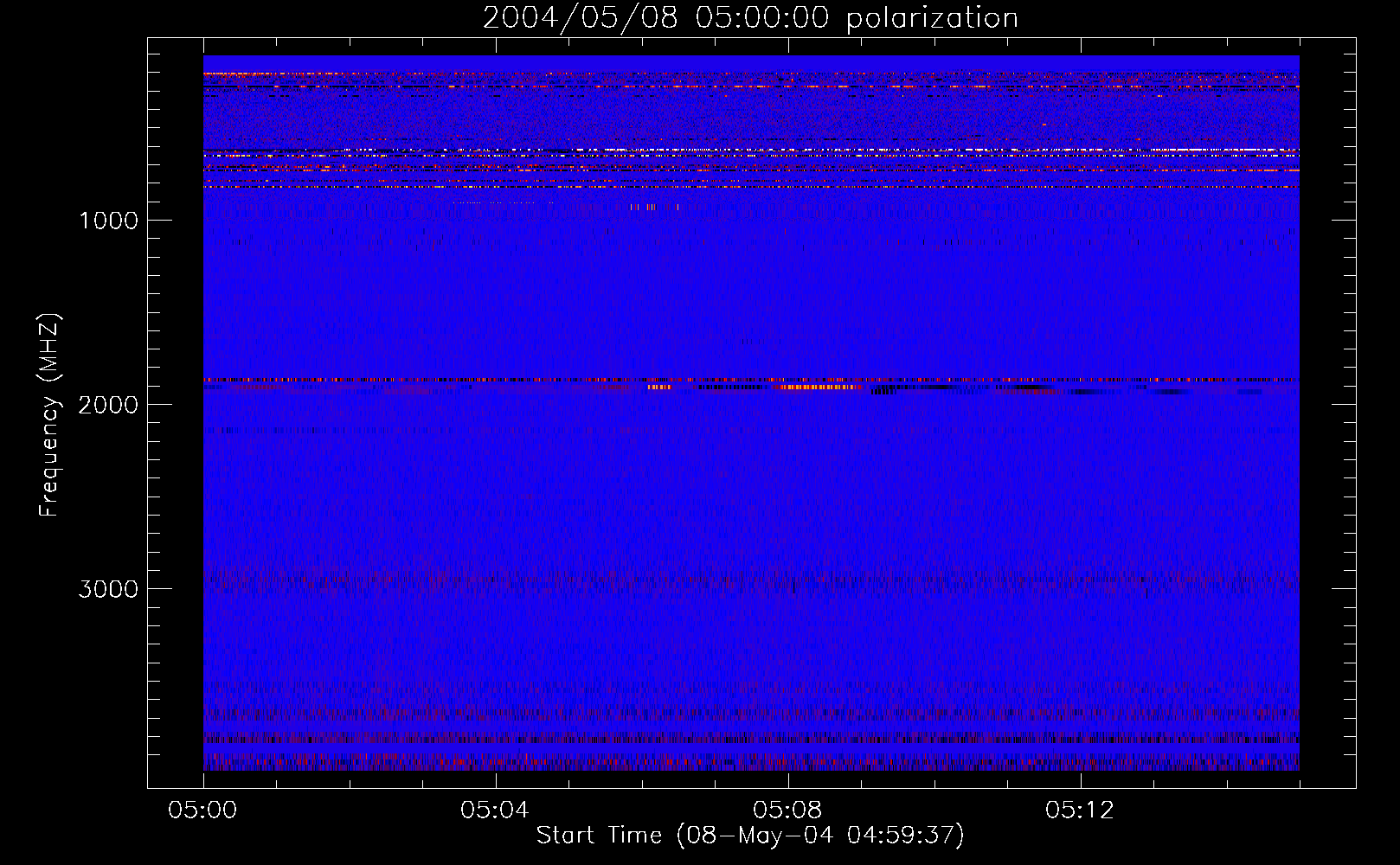The width and height of the screenshot is (1400, 865).
Task: Click the dark streak right of the orange burst
Action: [x=883, y=391]
